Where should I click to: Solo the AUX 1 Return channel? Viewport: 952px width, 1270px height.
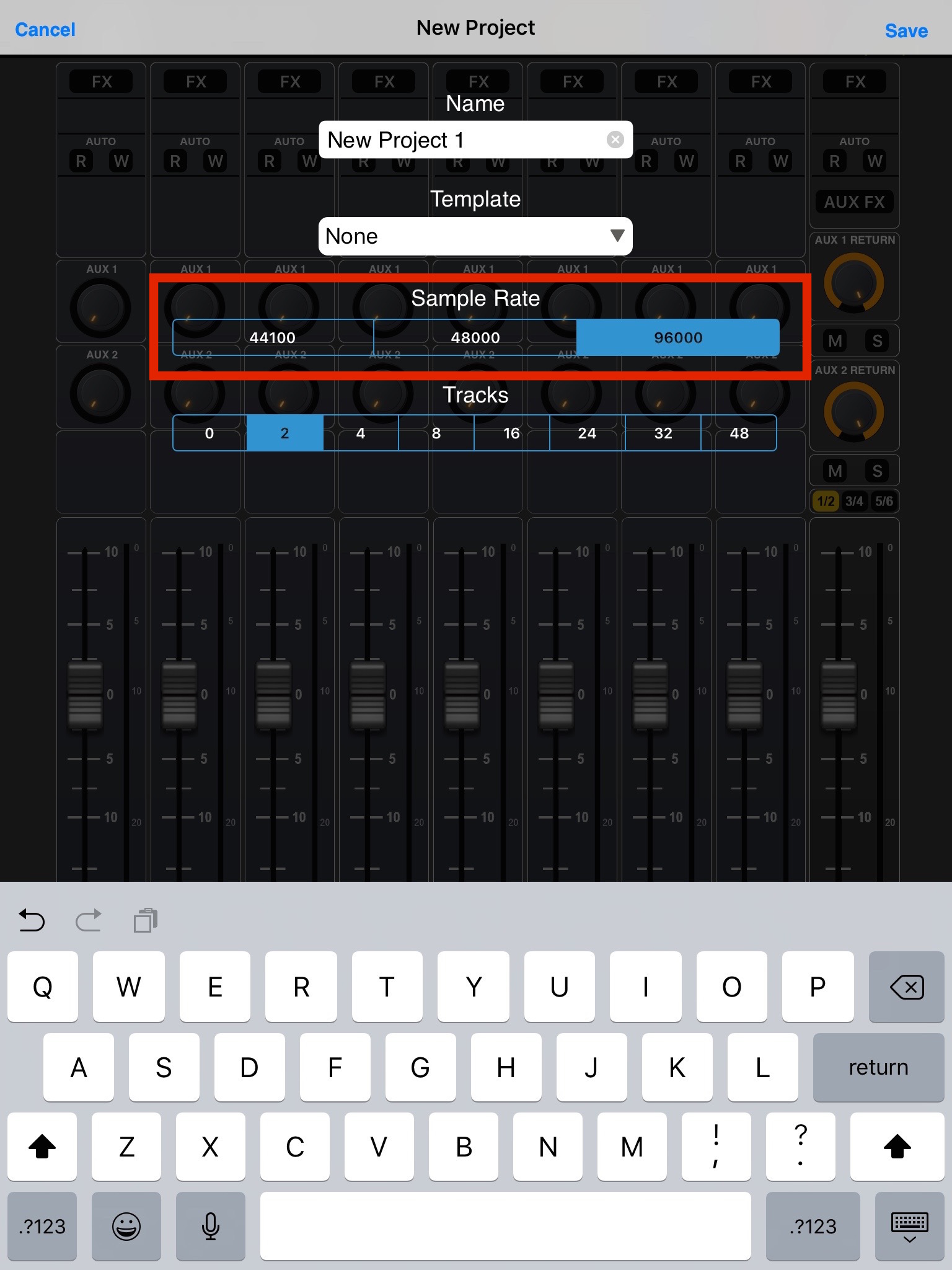877,340
